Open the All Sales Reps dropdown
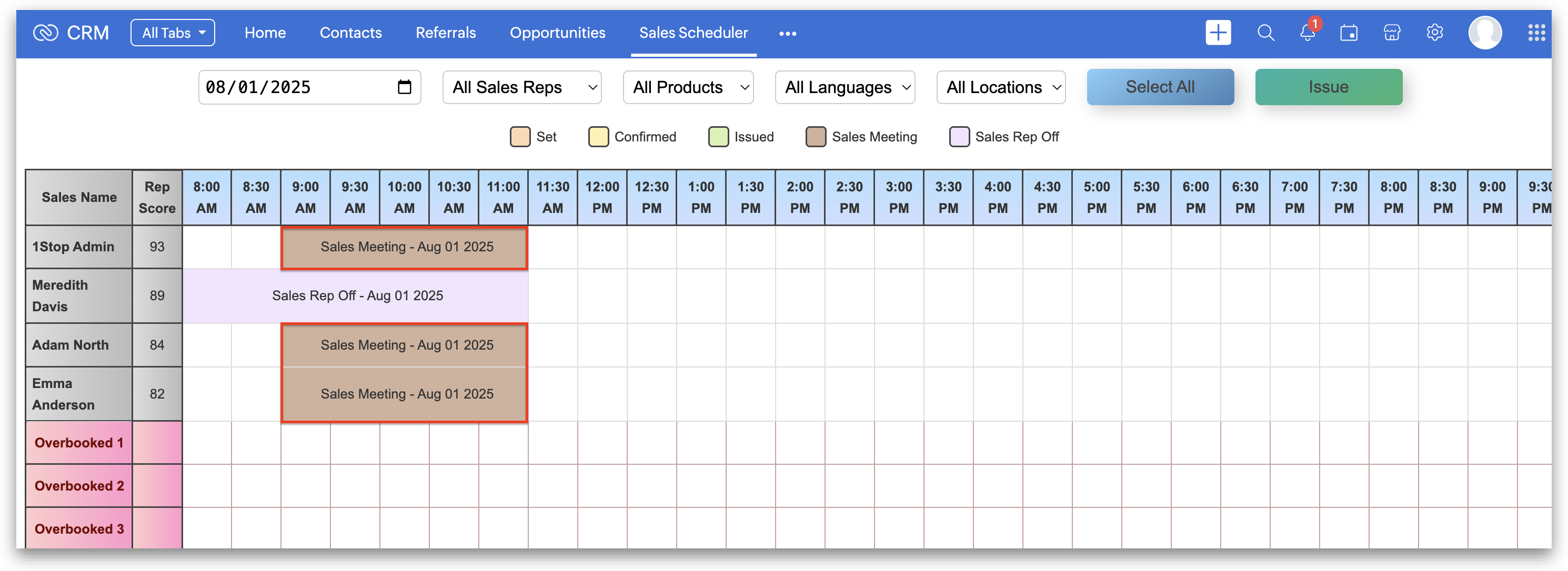The image size is (1568, 571). click(521, 87)
